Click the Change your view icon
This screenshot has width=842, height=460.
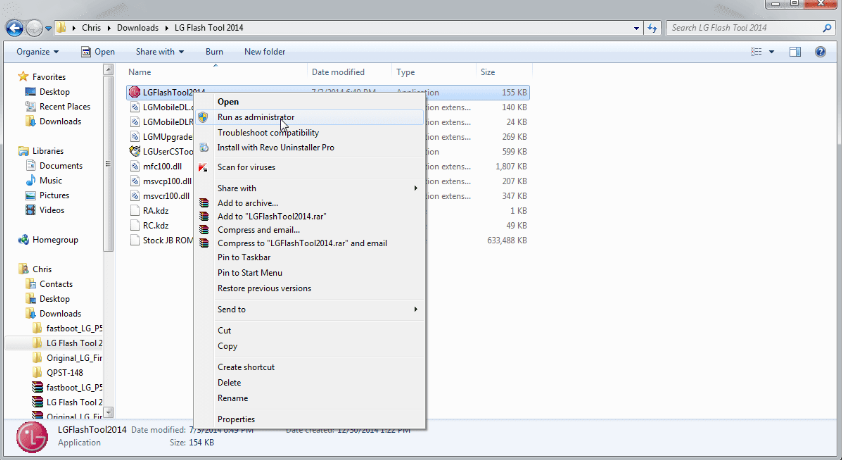(x=756, y=52)
